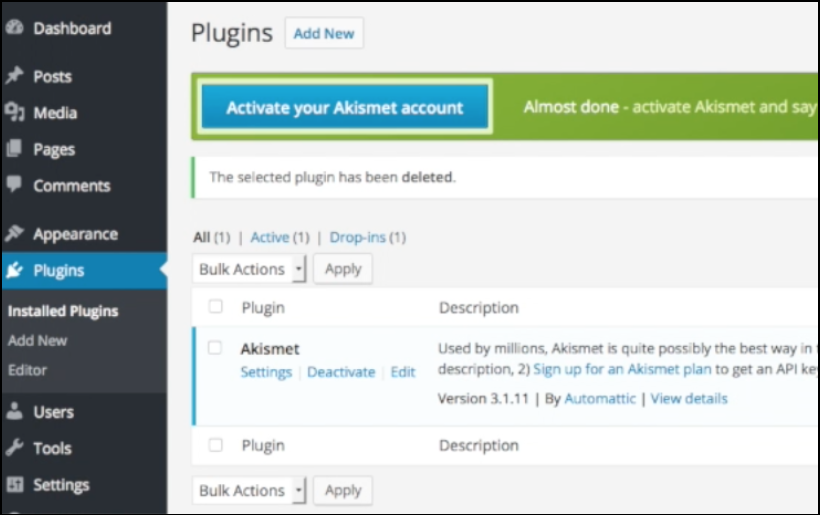Filter plugins by Drop-ins
The image size is (820, 515).
[x=358, y=237]
